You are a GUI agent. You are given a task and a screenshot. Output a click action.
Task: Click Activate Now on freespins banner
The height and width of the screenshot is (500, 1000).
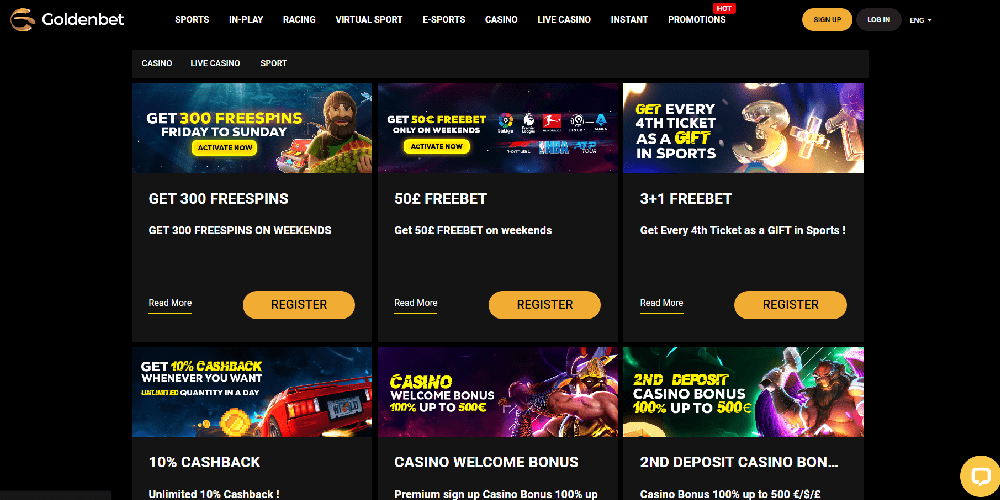coord(225,147)
